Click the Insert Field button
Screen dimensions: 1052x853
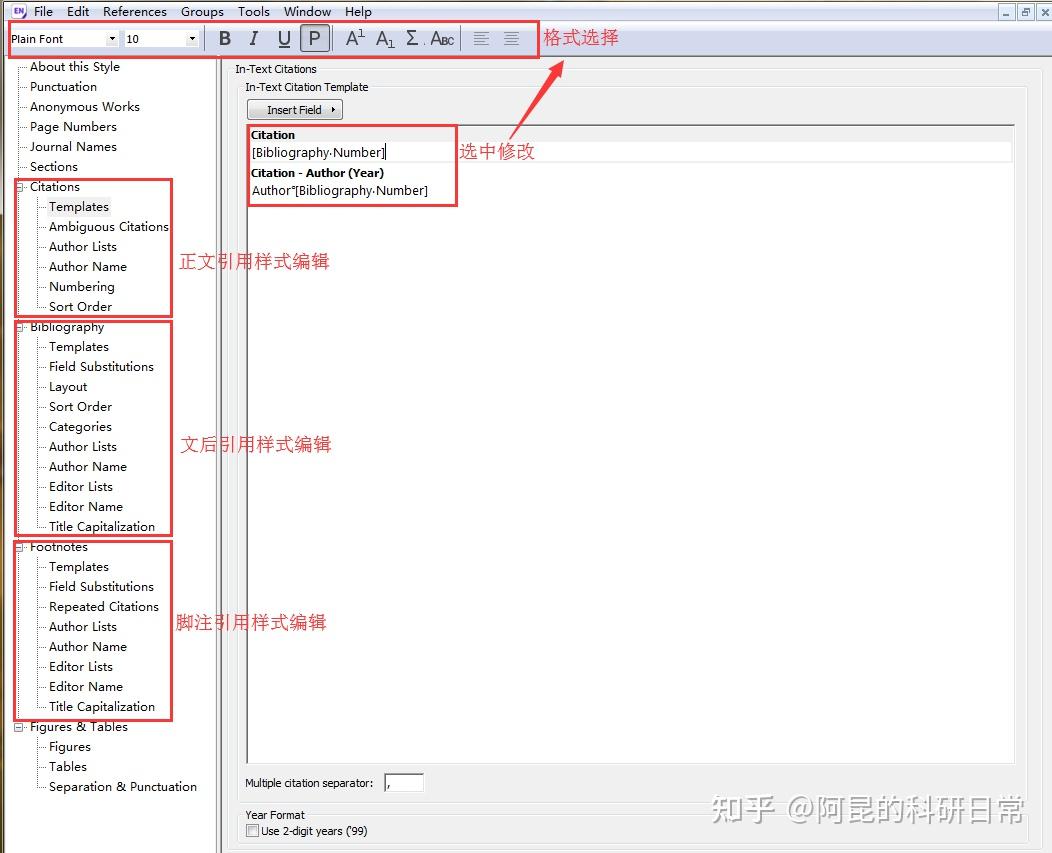pos(294,109)
